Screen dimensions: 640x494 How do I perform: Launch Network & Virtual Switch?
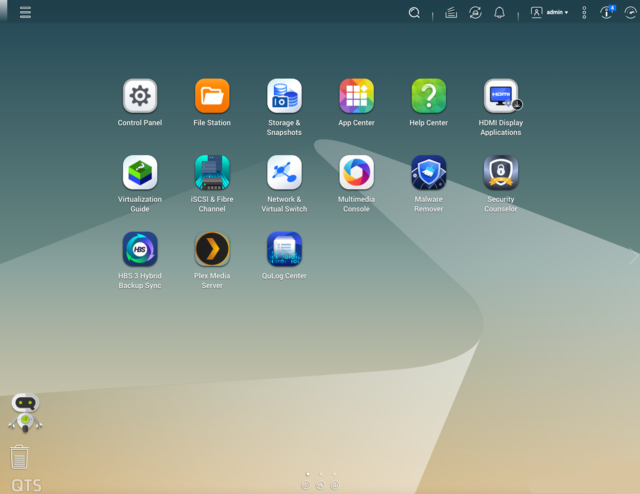(284, 172)
